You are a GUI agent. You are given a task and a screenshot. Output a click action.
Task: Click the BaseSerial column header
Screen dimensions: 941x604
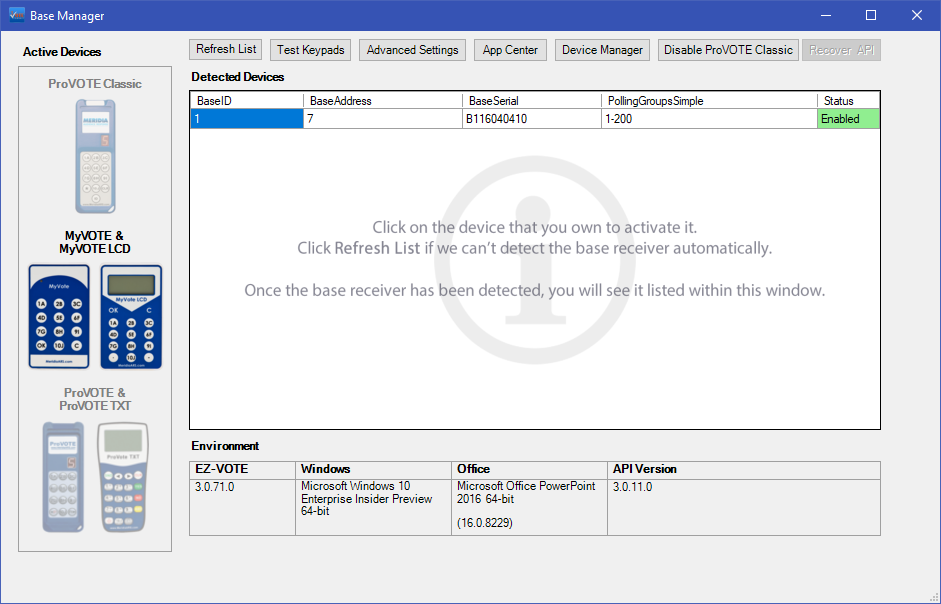(532, 101)
